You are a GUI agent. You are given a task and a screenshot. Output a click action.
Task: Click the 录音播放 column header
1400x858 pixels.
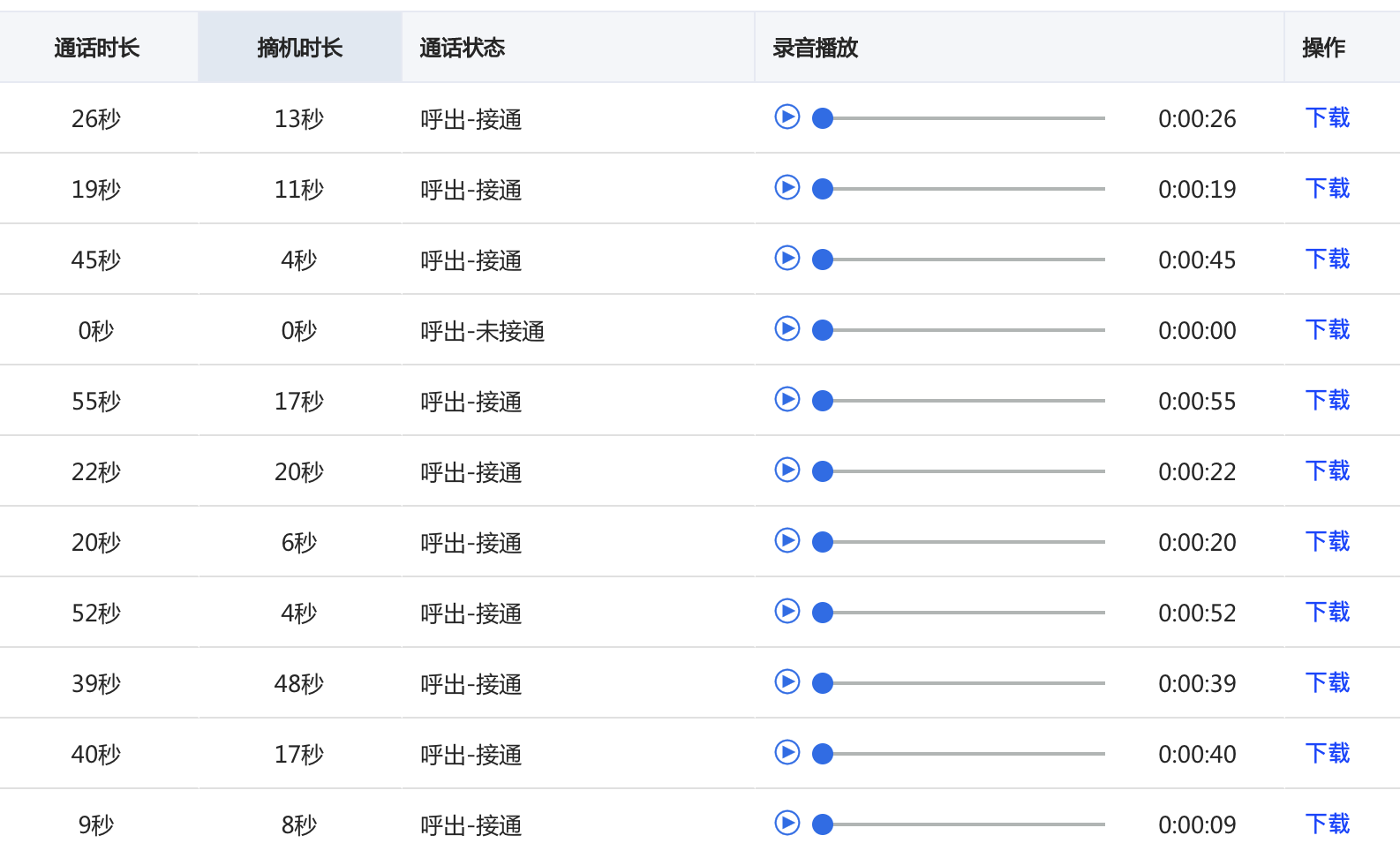pyautogui.click(x=815, y=48)
